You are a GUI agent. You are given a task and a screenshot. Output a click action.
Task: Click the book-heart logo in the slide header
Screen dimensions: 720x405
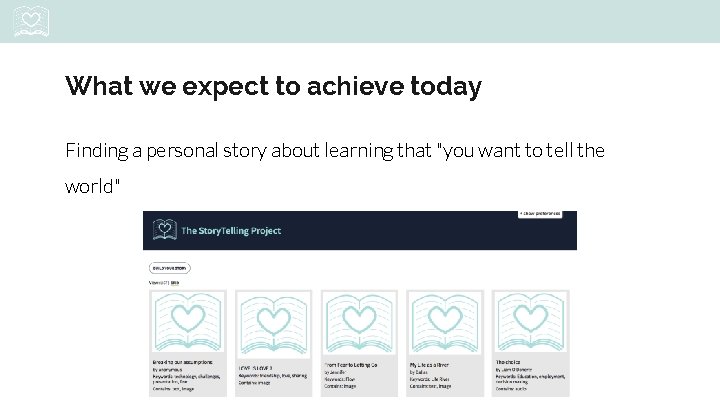[x=32, y=20]
